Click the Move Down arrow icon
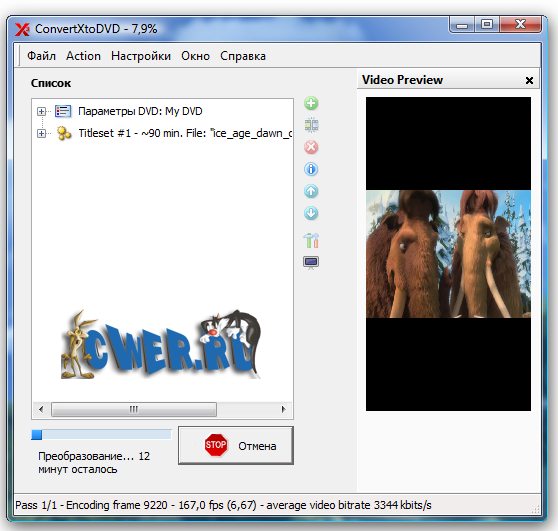The image size is (558, 531). 311,213
